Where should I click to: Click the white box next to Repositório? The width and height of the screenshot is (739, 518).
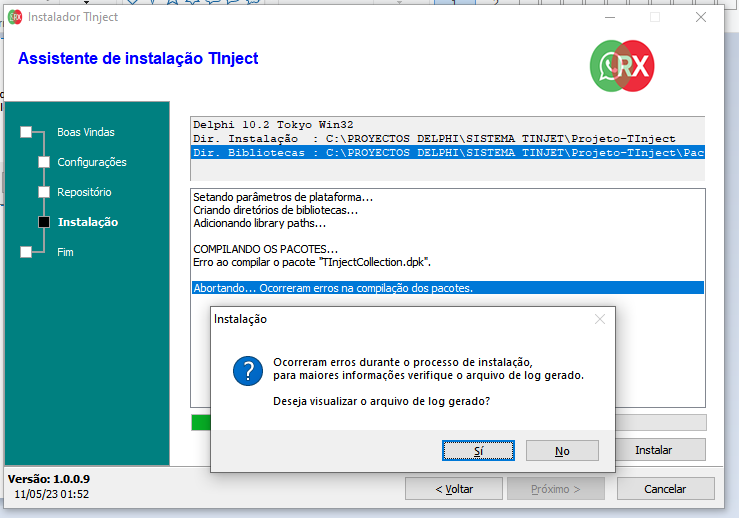[x=44, y=192]
